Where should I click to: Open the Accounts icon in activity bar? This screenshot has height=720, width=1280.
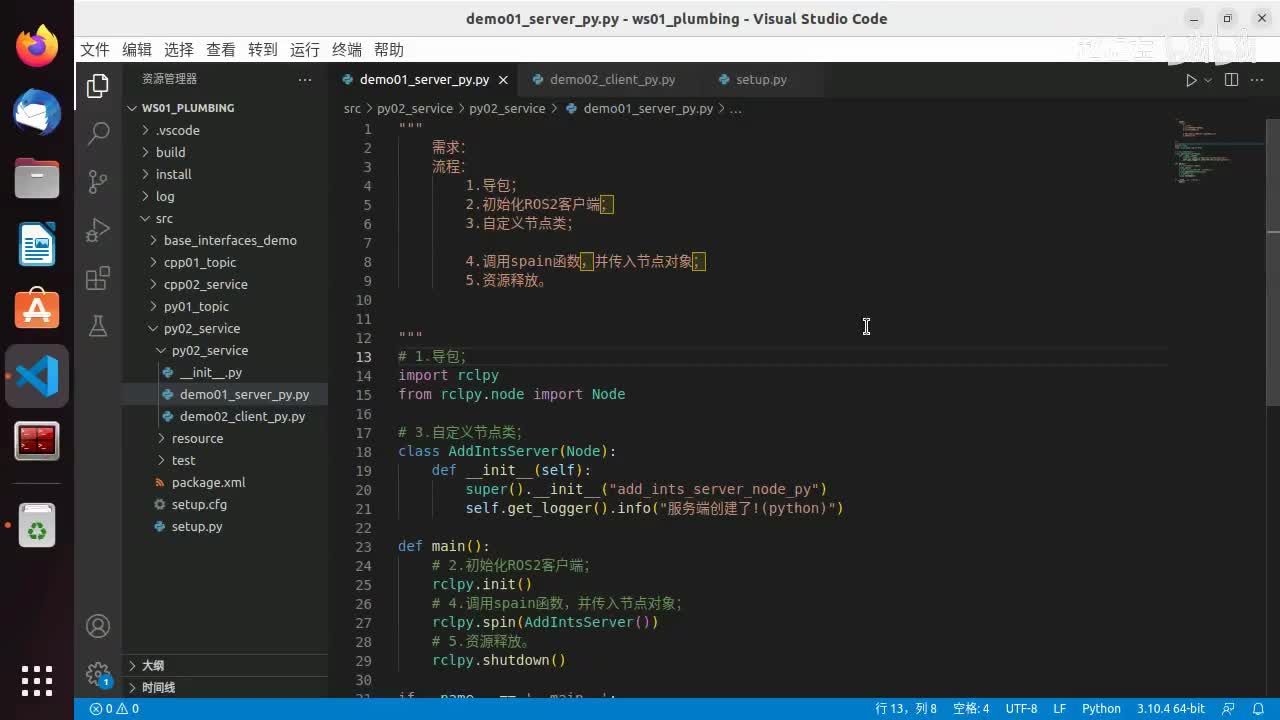[98, 626]
